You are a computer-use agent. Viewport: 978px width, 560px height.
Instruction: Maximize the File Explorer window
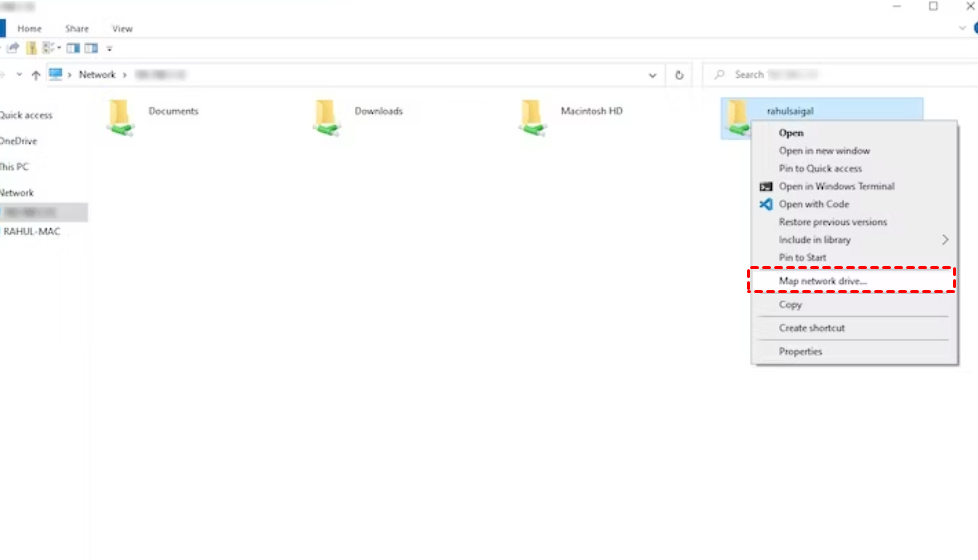coord(933,6)
